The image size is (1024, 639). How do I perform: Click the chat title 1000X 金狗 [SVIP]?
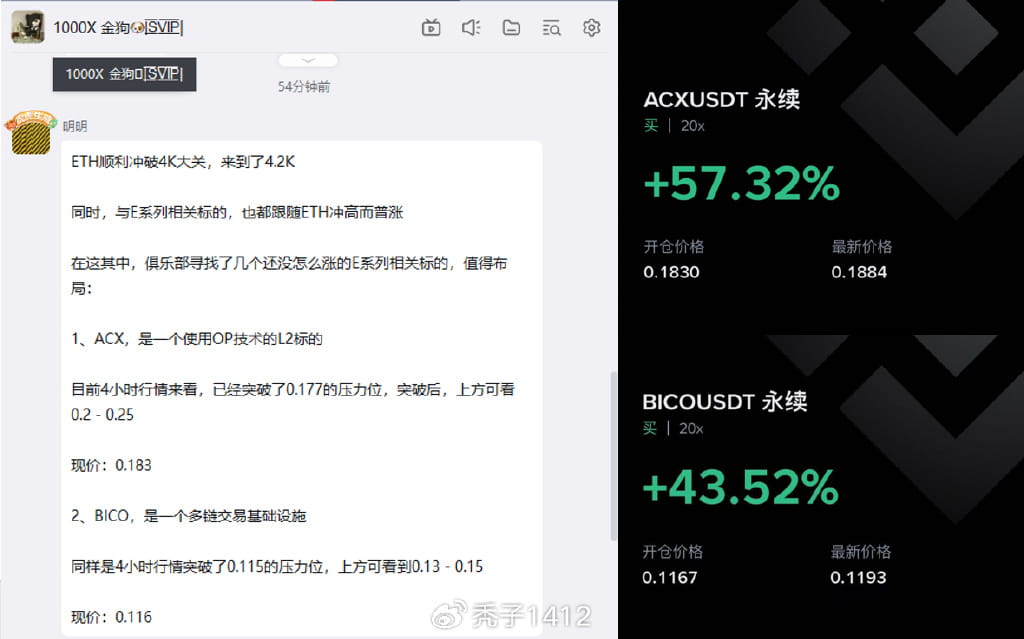118,27
